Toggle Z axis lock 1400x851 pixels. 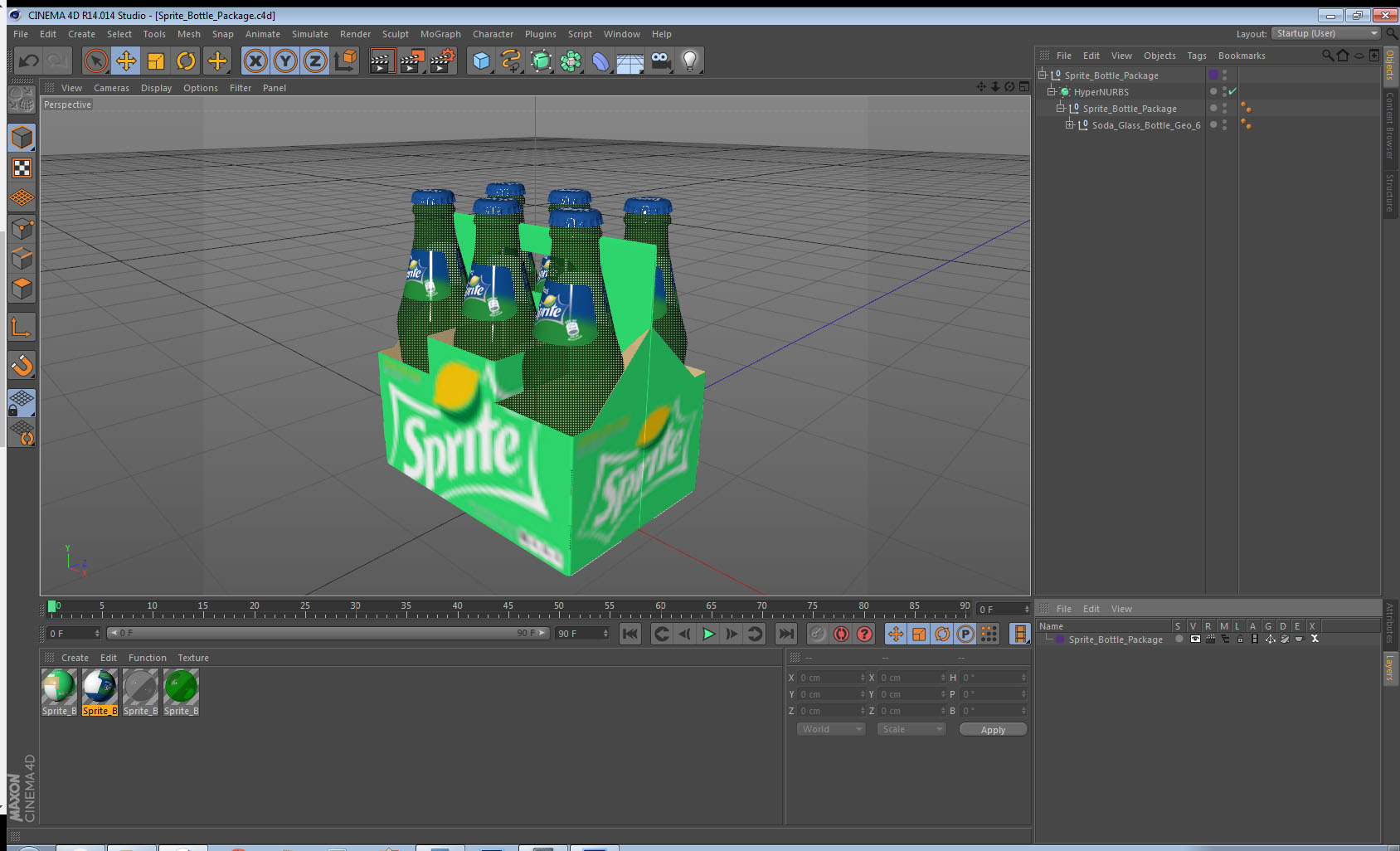coord(315,61)
